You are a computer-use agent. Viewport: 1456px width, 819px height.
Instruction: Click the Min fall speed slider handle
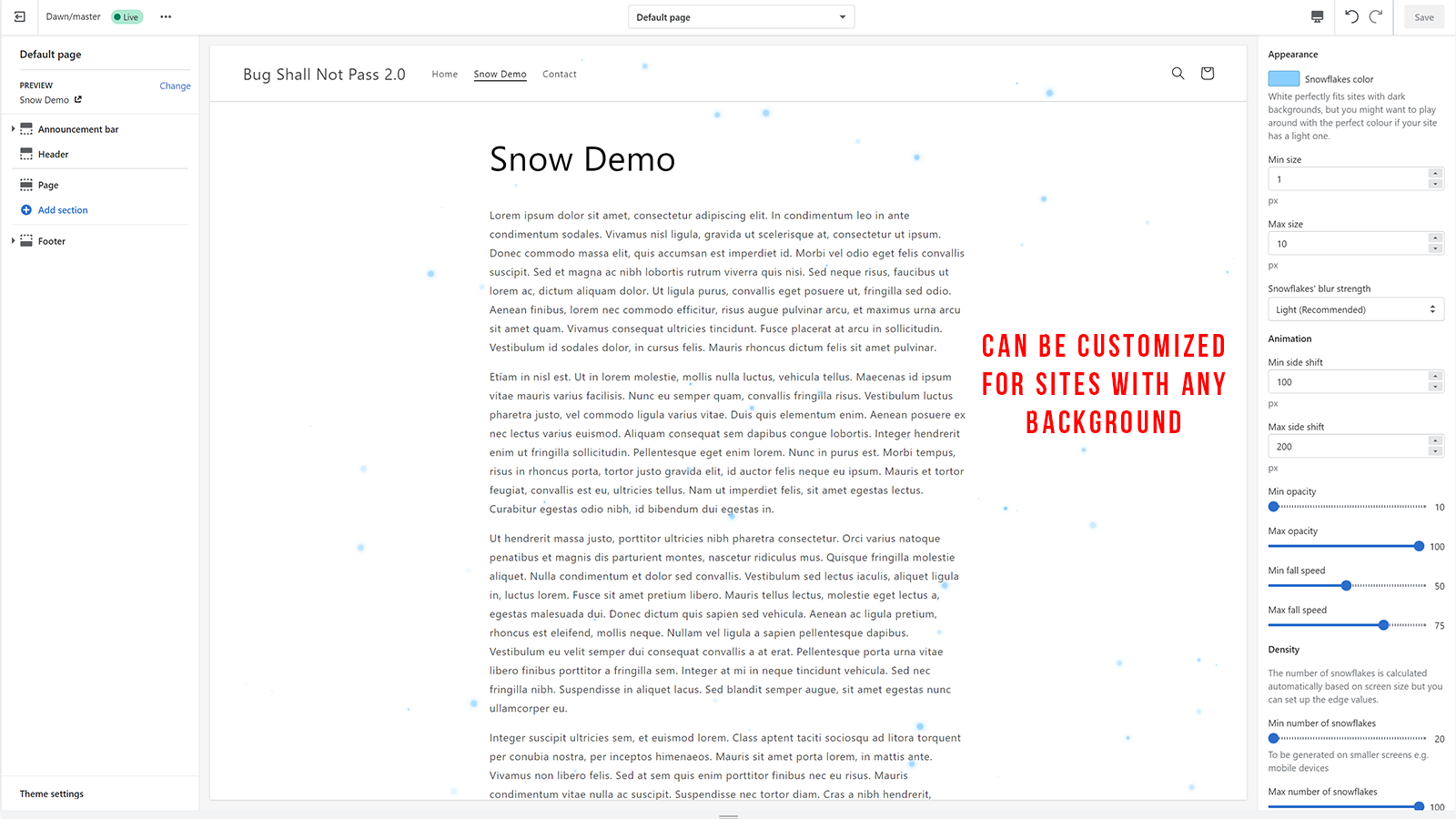pyautogui.click(x=1346, y=586)
